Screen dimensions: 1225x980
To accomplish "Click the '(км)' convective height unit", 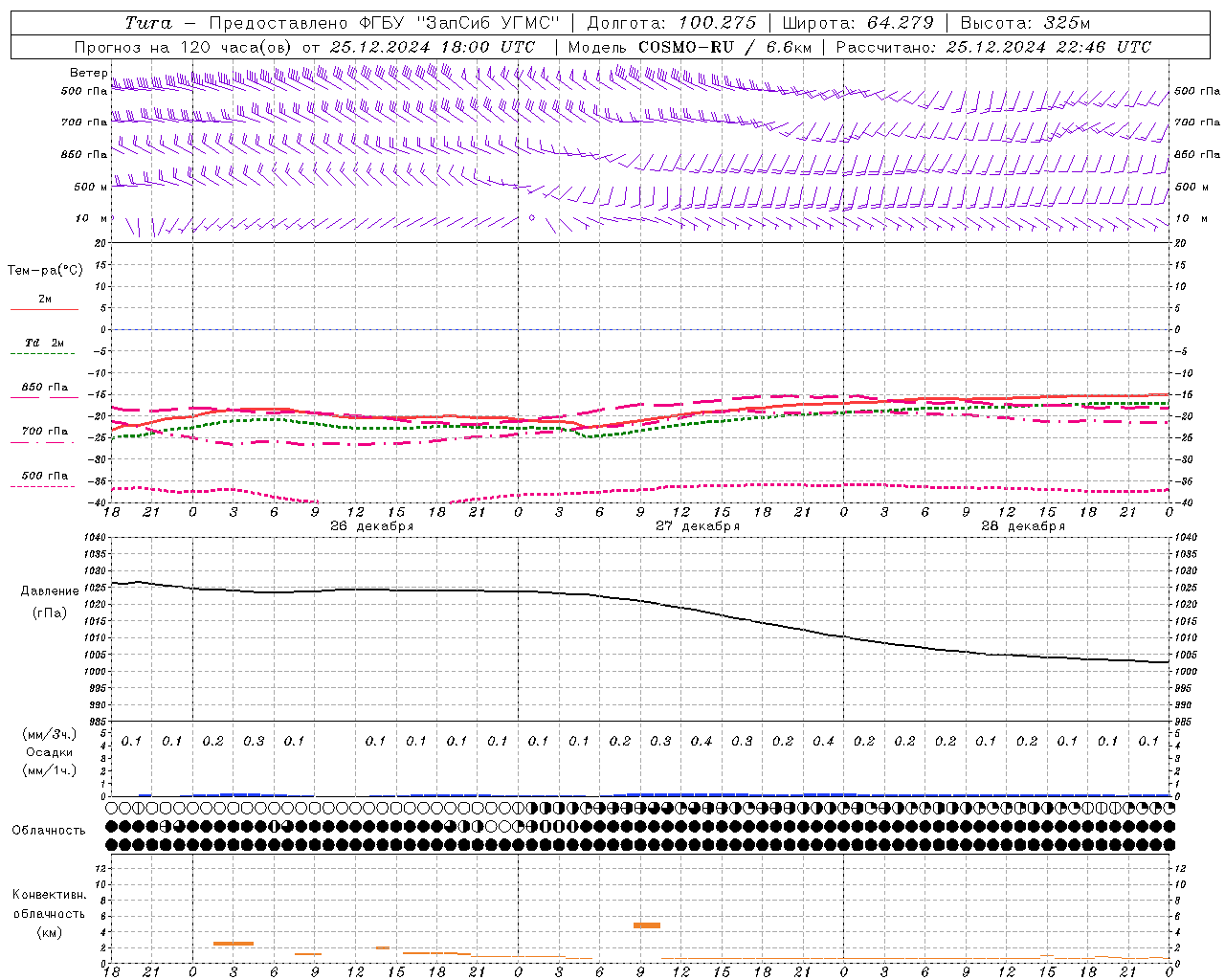I will tap(50, 932).
